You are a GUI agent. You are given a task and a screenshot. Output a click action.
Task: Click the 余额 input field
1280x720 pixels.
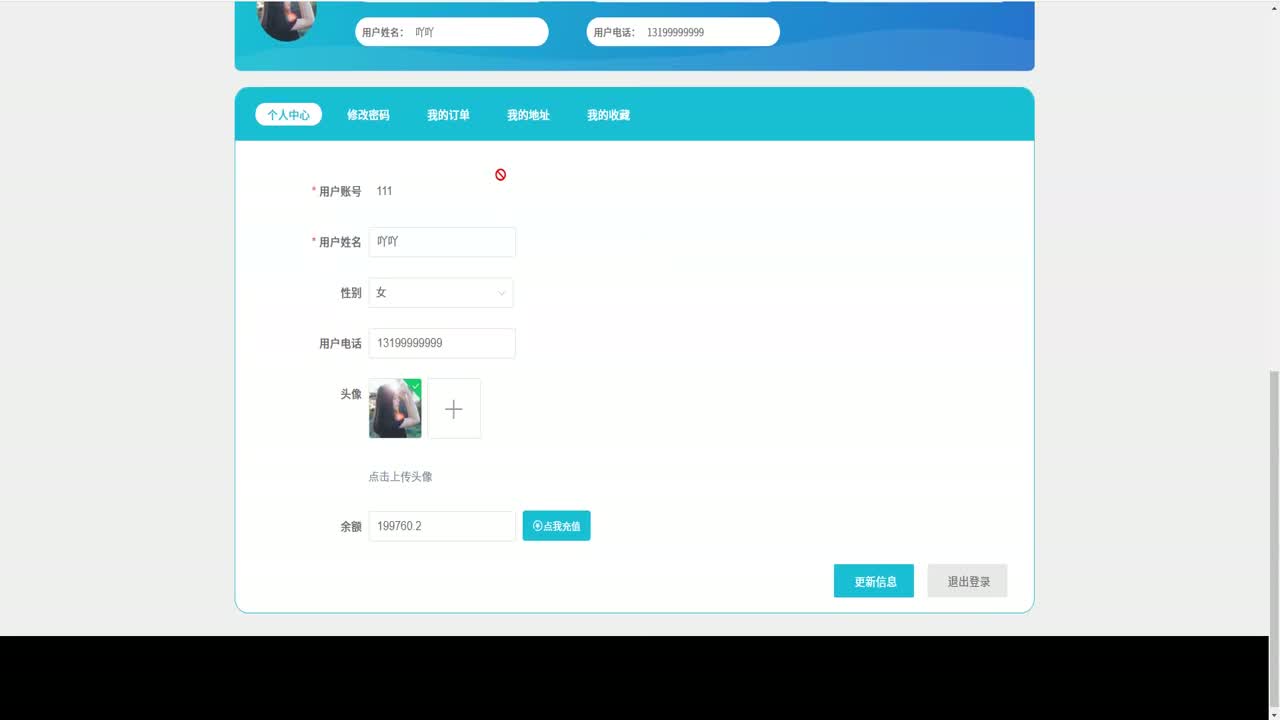[x=442, y=526]
